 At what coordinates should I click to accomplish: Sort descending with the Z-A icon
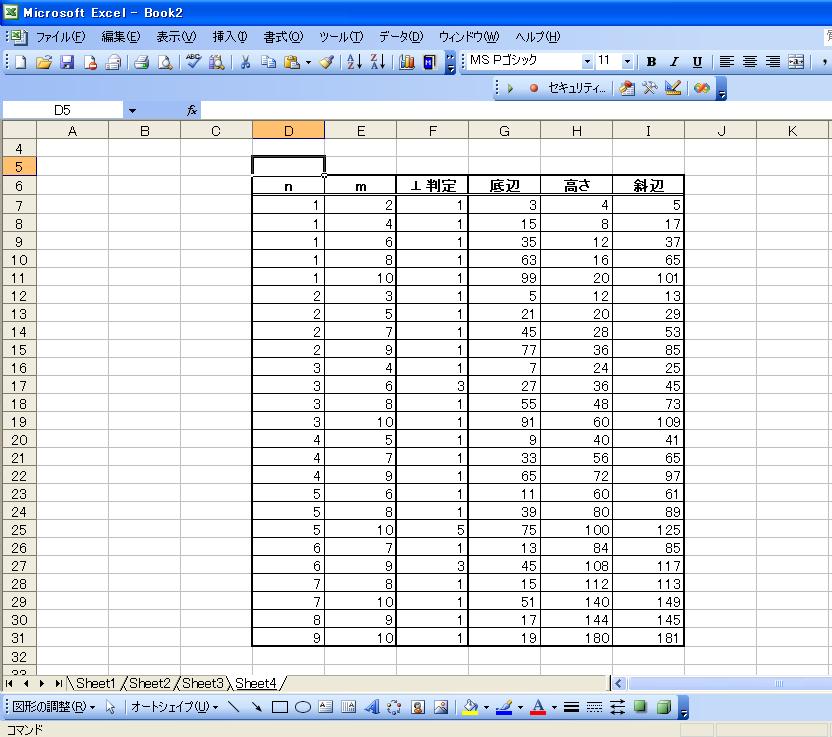pos(377,62)
